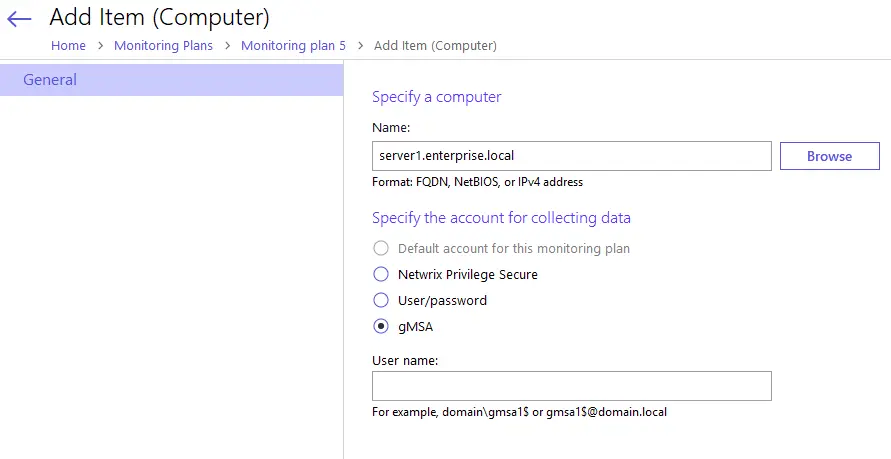Click the chevron after Monitoring Plans
Screen dimensions: 891x459
click(227, 45)
